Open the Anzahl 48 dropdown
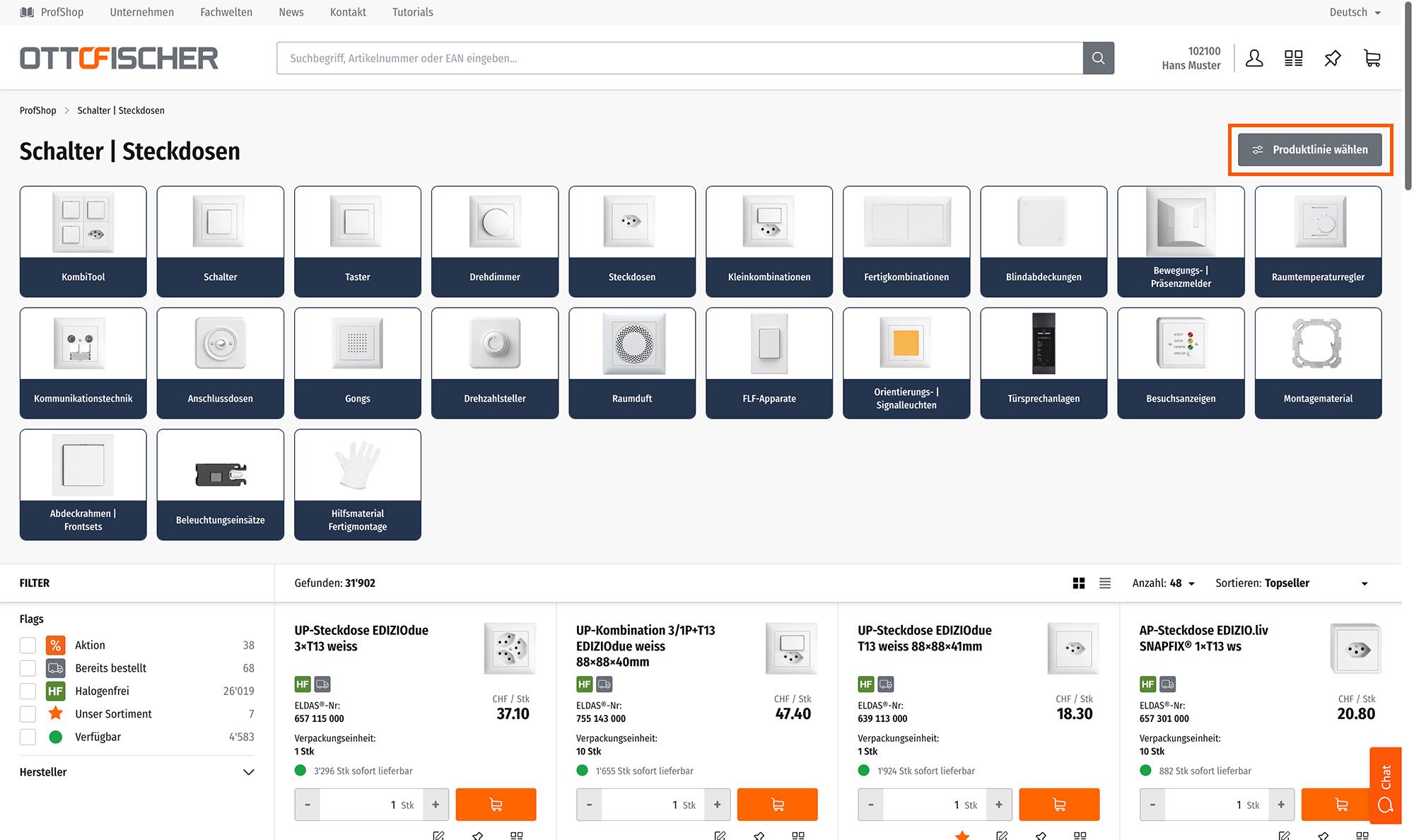 (1163, 583)
